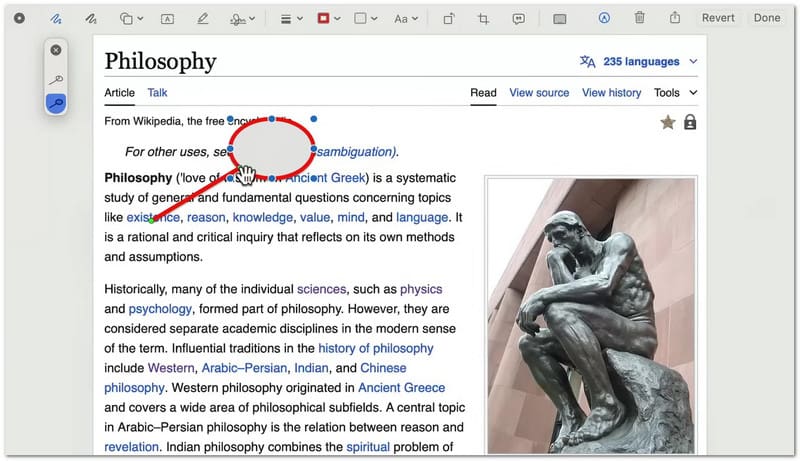
Task: Follow the existence link
Action: pyautogui.click(x=153, y=218)
